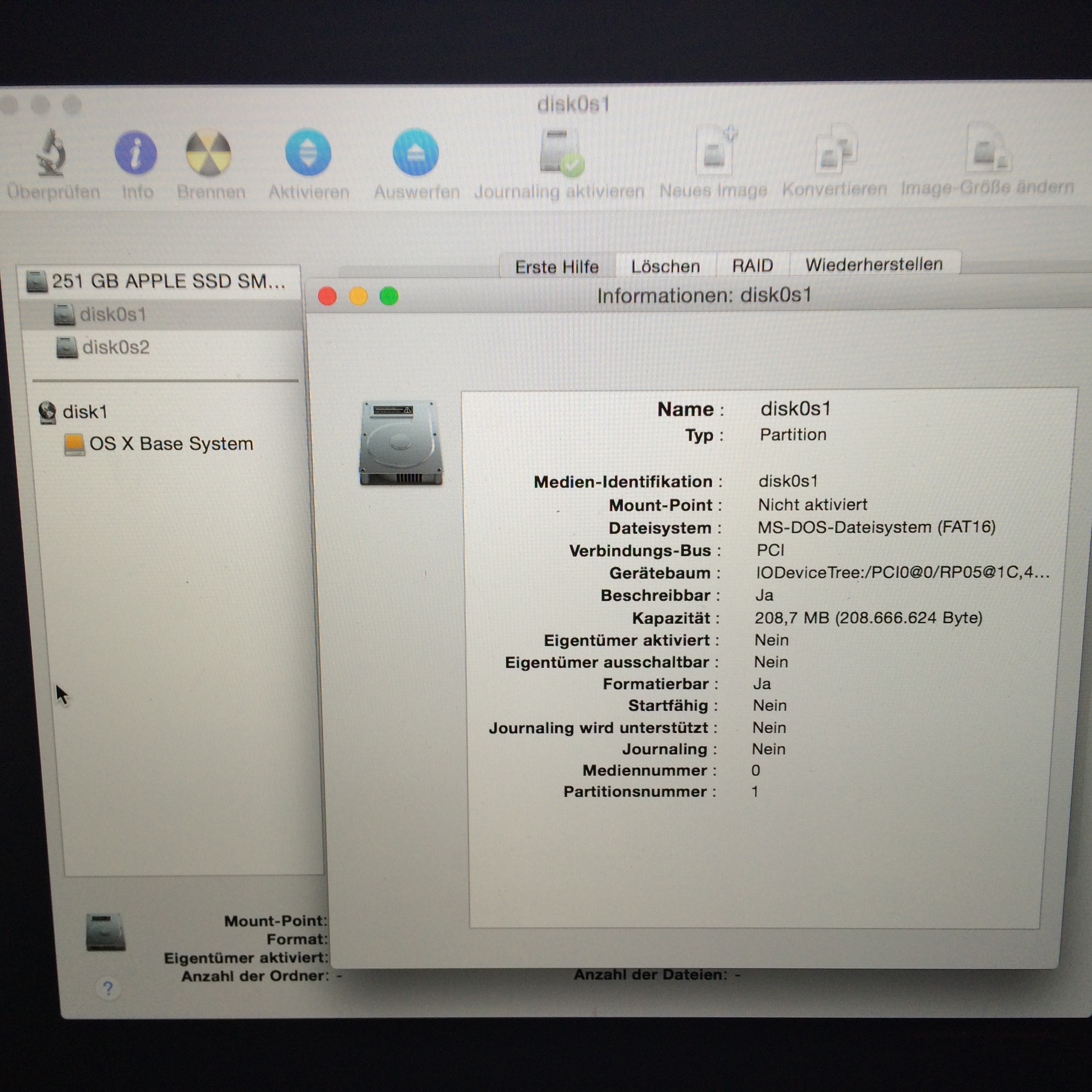
Task: Click the Anzahl der Dateien label
Action: pyautogui.click(x=650, y=974)
